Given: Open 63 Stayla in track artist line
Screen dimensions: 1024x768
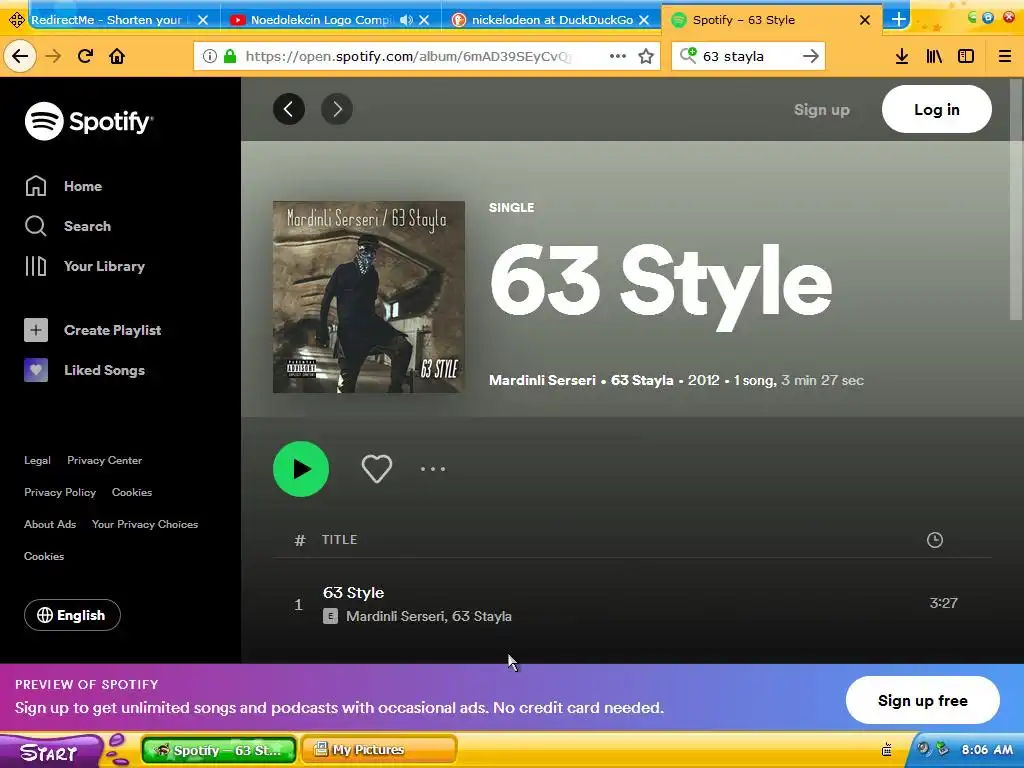Looking at the screenshot, I should tap(482, 616).
